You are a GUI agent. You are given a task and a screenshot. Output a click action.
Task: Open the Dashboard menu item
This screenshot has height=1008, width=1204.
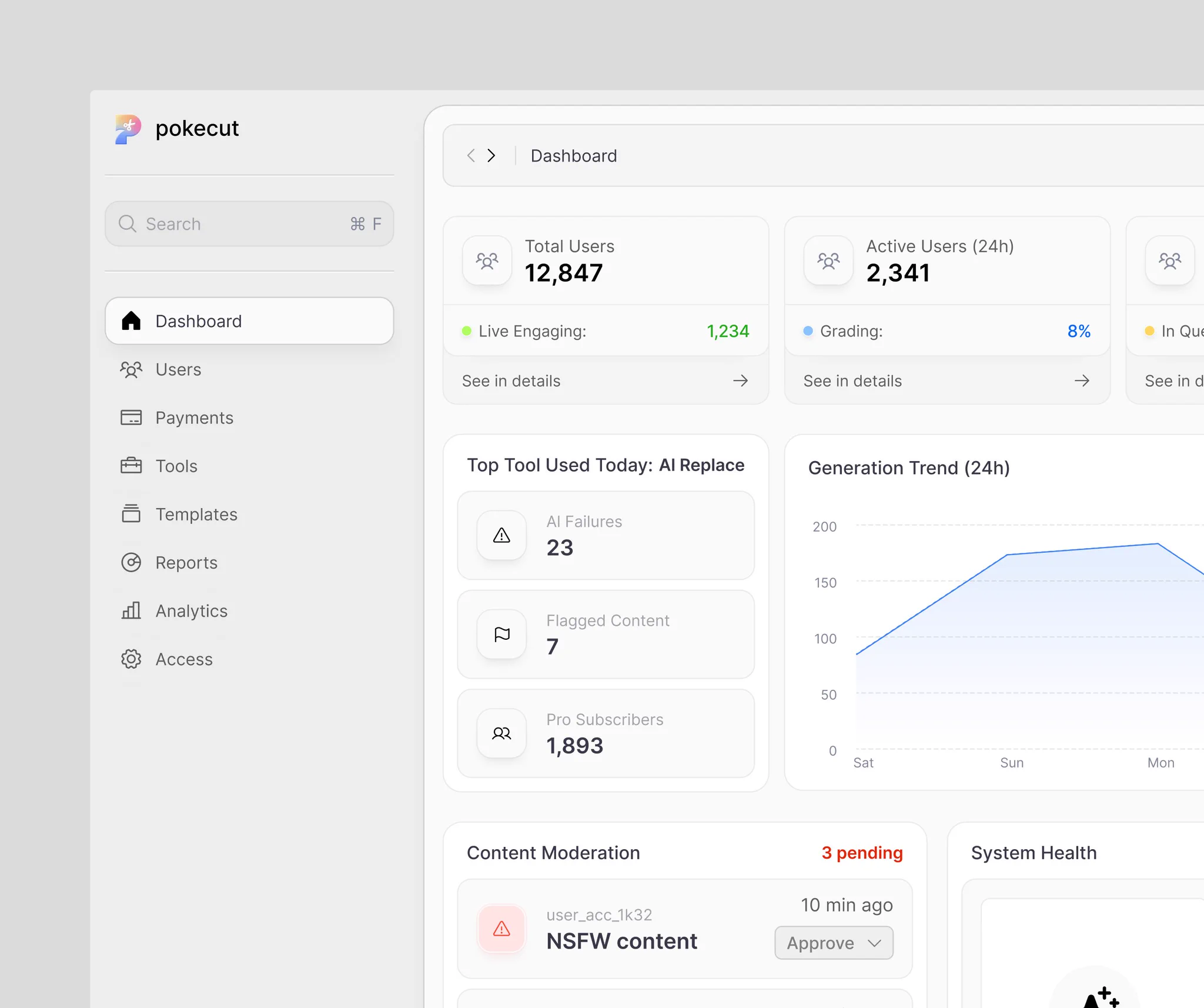249,321
